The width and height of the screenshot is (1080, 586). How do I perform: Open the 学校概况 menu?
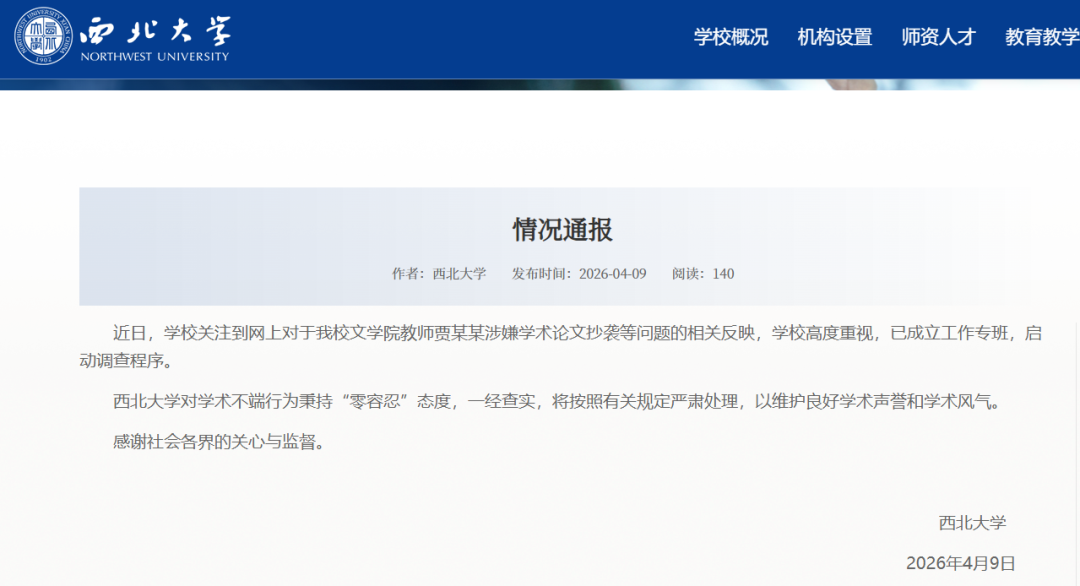click(x=731, y=37)
